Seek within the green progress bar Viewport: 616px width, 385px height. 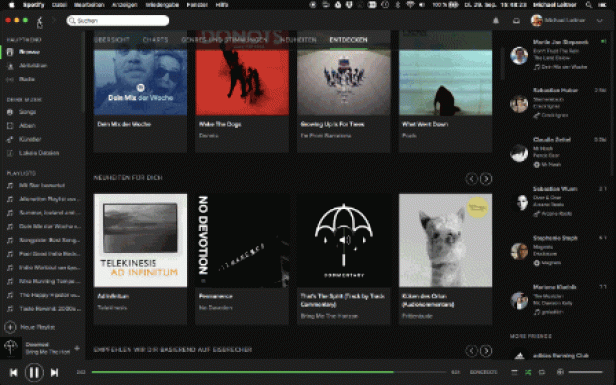pos(242,372)
